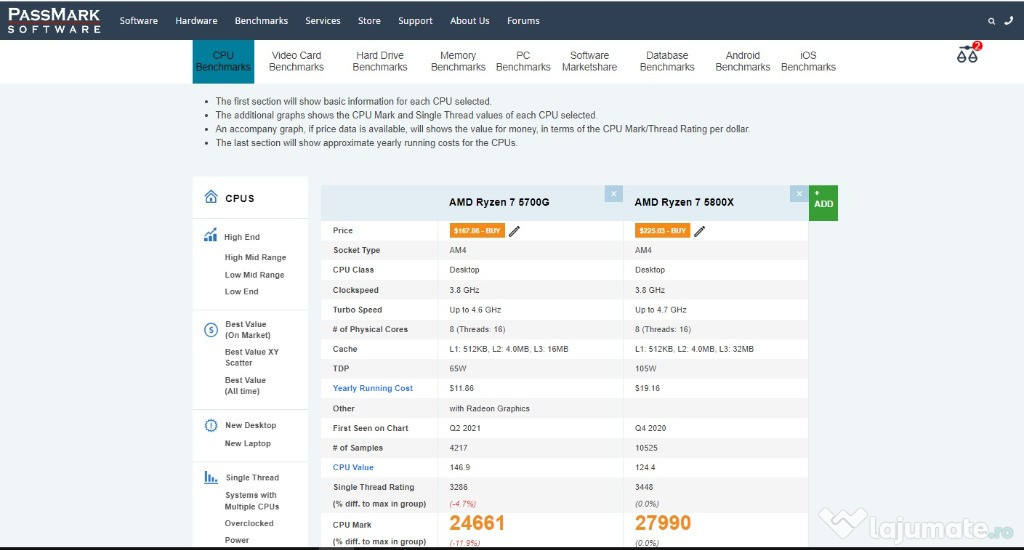
Task: Click the Single Thread bar-chart icon
Action: click(211, 477)
